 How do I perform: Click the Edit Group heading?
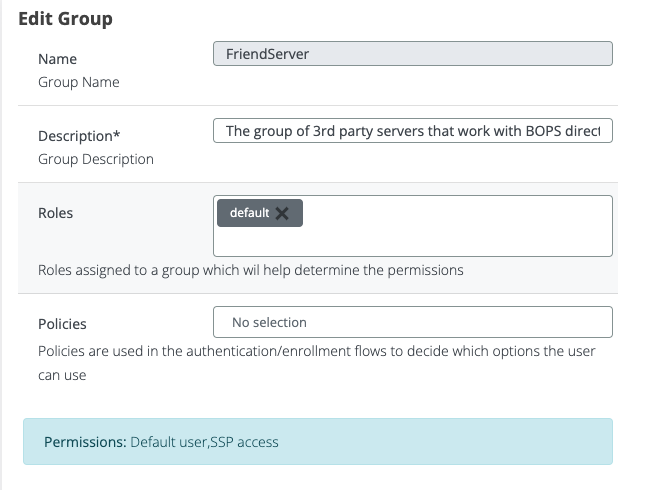point(66,19)
